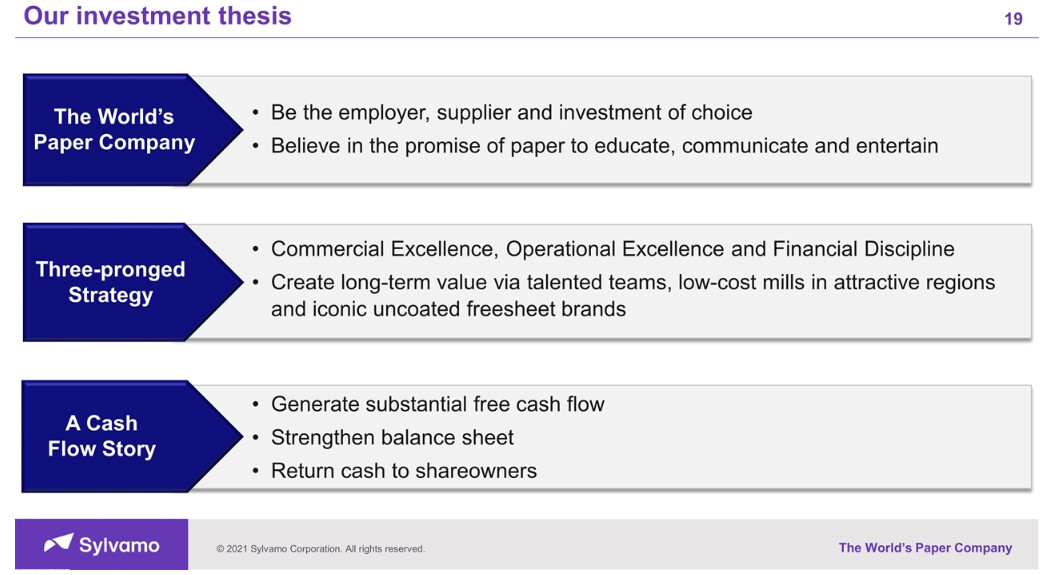Screen dimensions: 1058x575
Task: Select the "Believe in the promise of paper" bullet
Action: (604, 146)
